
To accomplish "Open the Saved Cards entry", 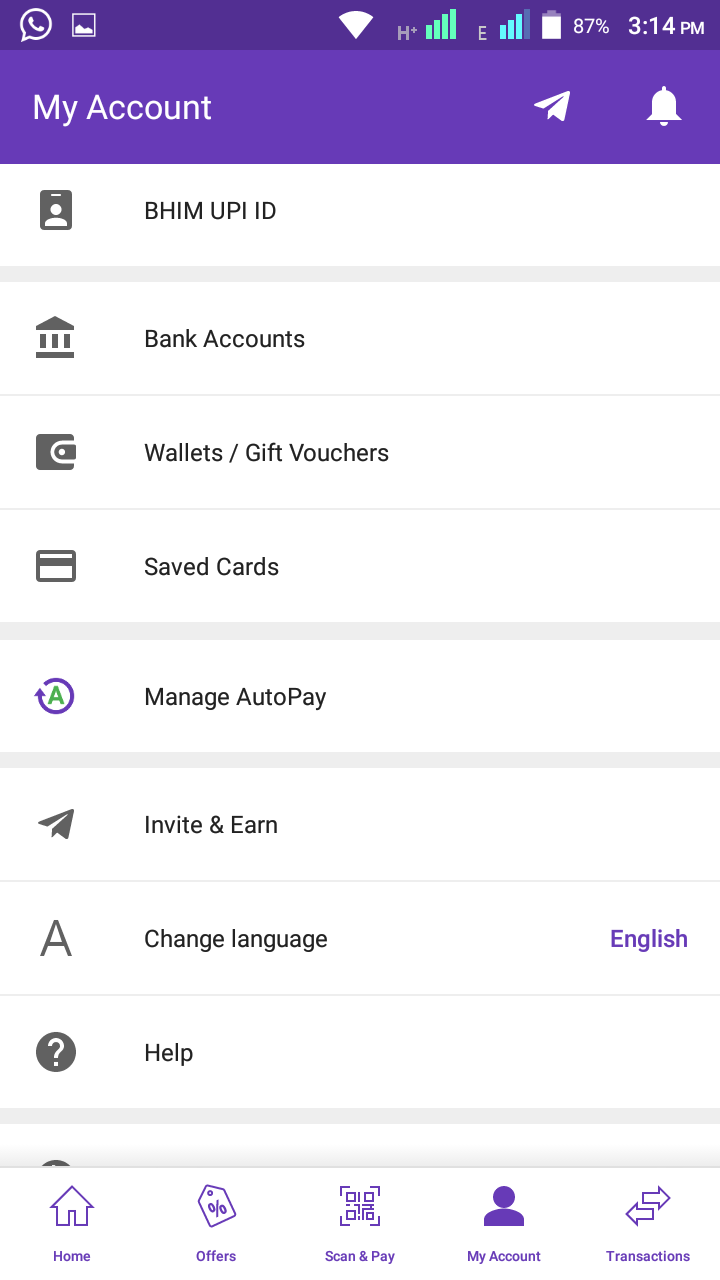I will pos(360,567).
